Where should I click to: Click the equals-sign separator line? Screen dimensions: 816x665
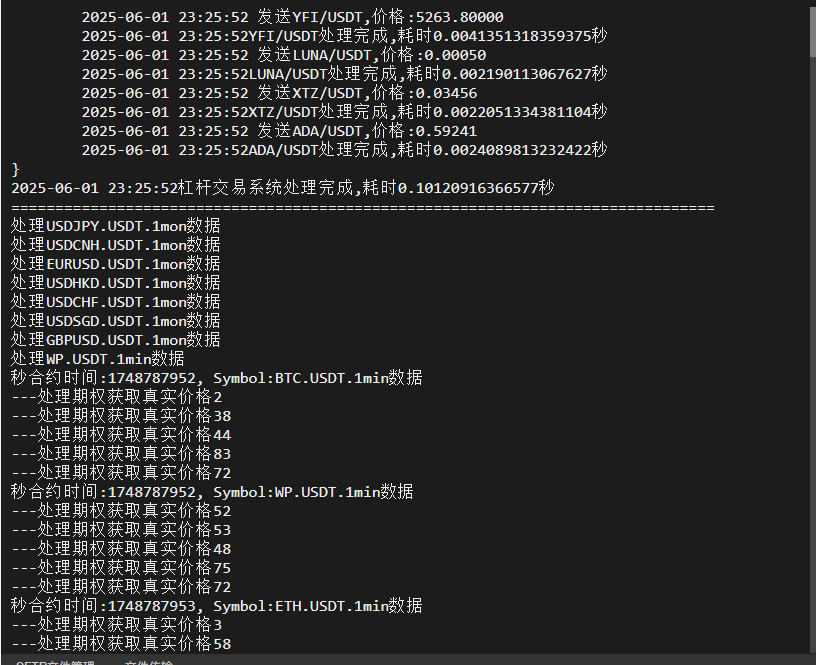363,207
